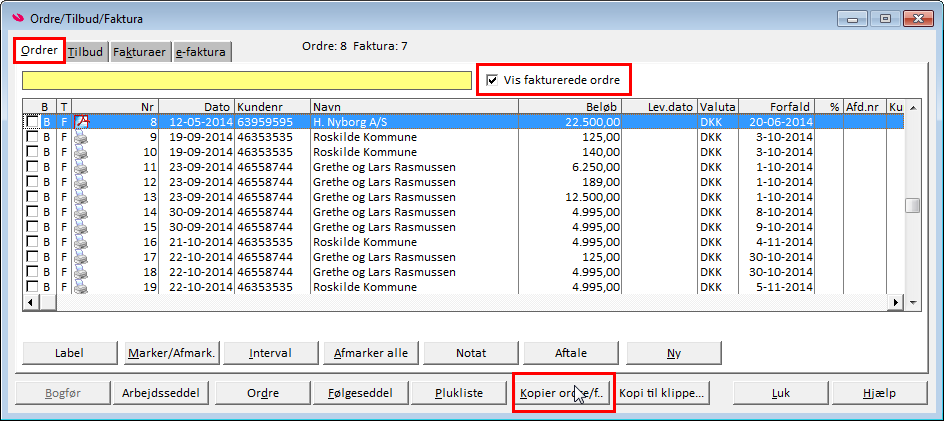This screenshot has width=944, height=421.
Task: Sort by the Dato column header
Action: 196,107
